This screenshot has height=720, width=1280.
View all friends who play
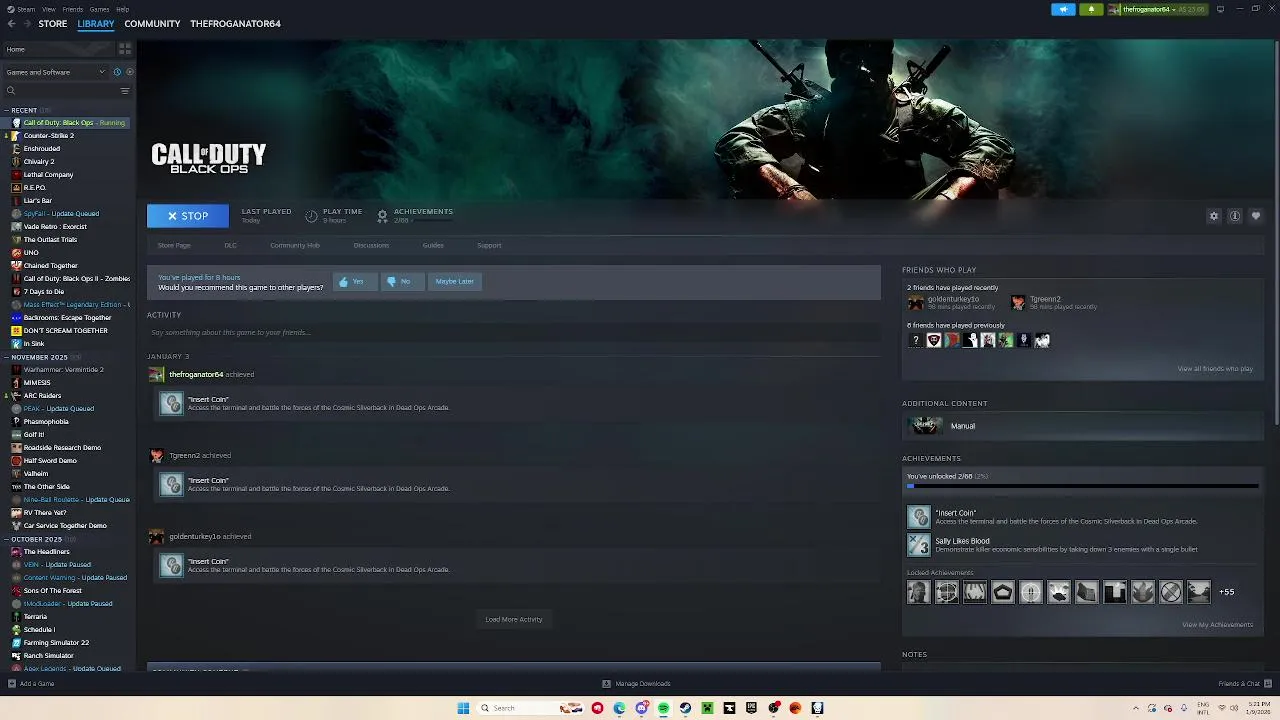(x=1215, y=369)
